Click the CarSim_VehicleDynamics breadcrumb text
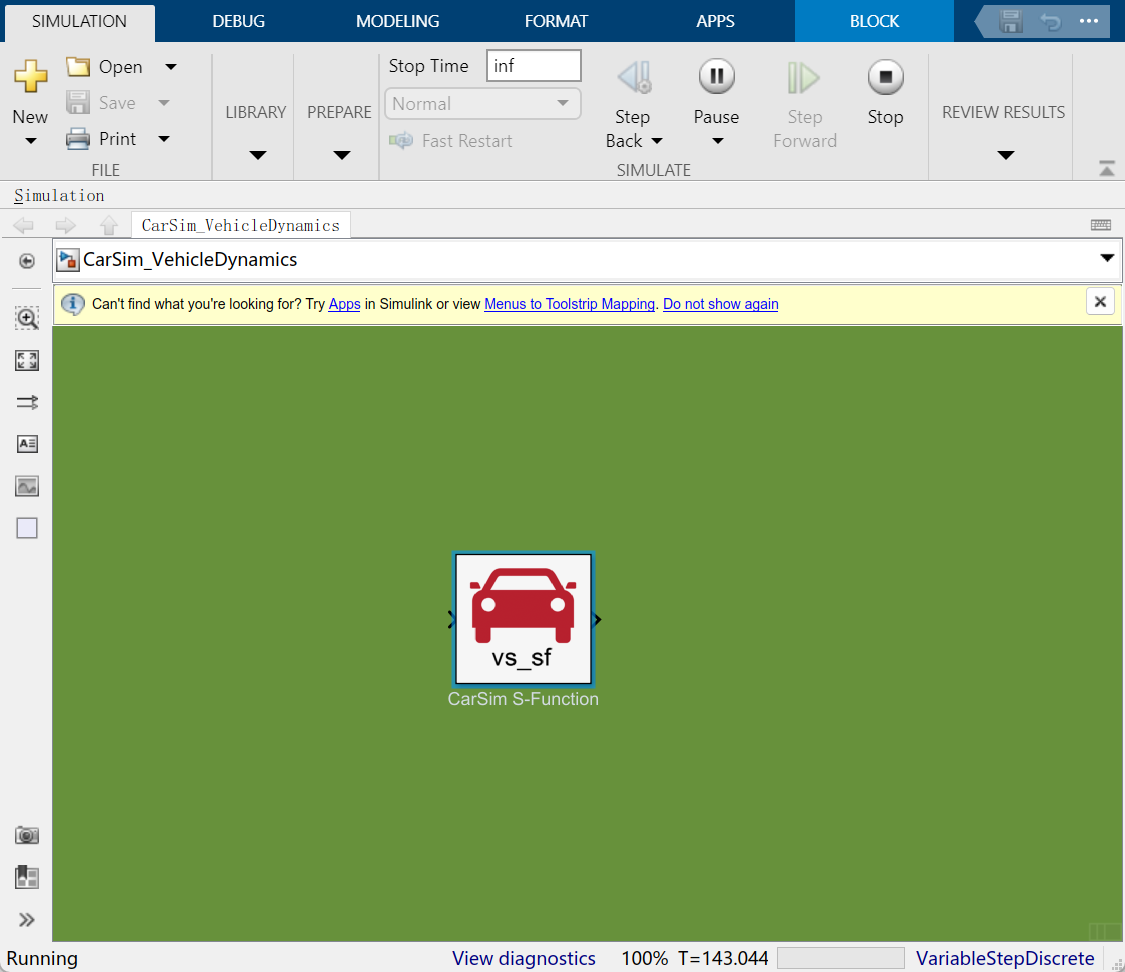 pos(190,260)
